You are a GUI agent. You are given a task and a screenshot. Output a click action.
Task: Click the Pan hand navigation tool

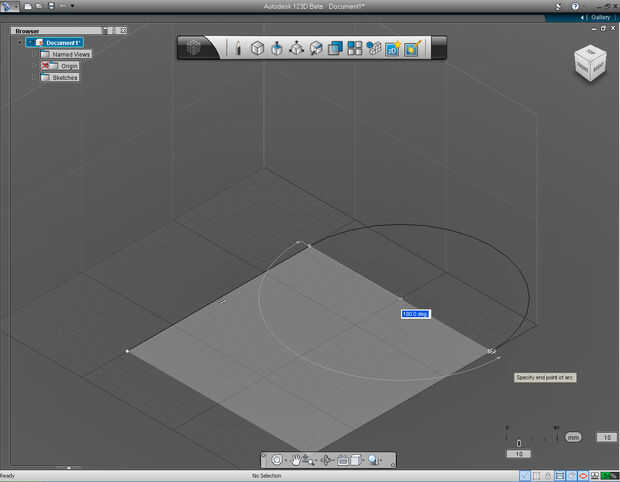pos(297,460)
